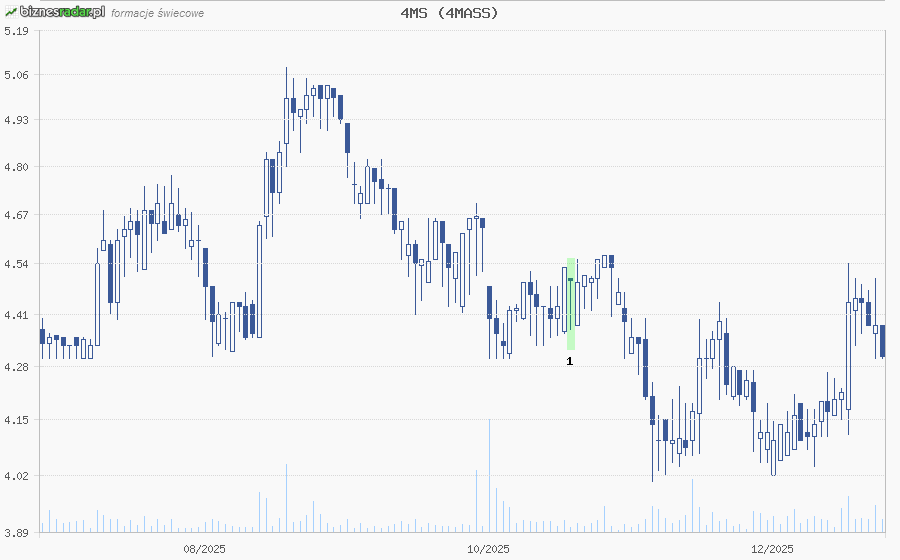Click the green highlighted candlestick formation

click(x=571, y=303)
